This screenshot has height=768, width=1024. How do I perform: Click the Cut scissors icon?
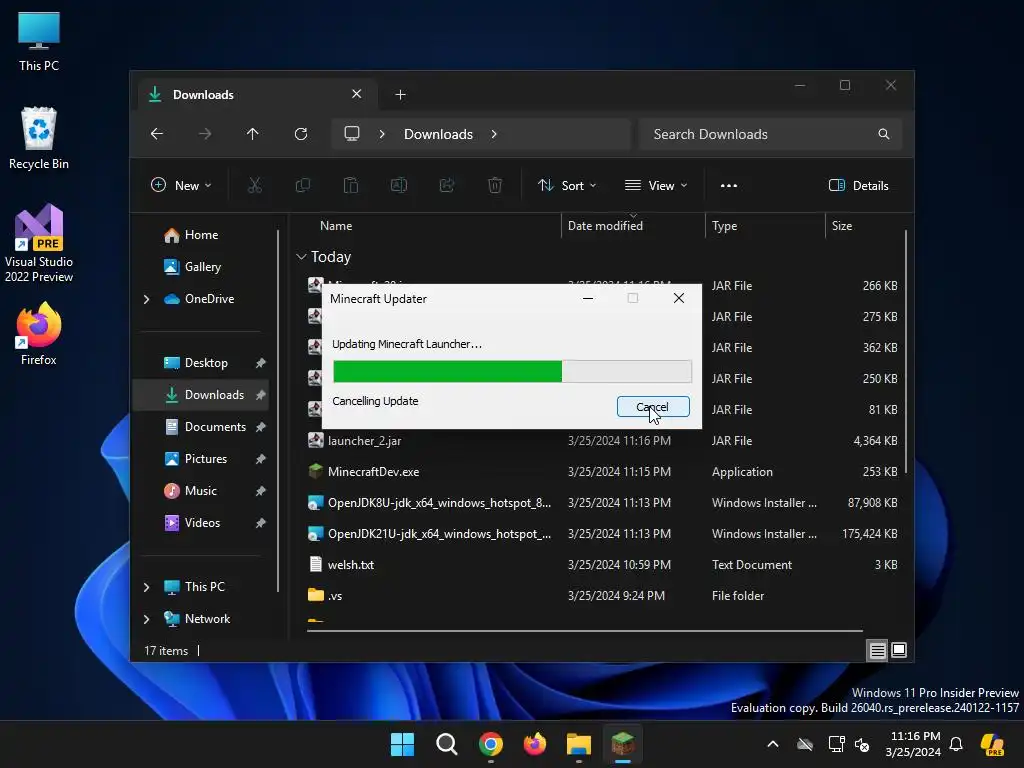pyautogui.click(x=255, y=185)
